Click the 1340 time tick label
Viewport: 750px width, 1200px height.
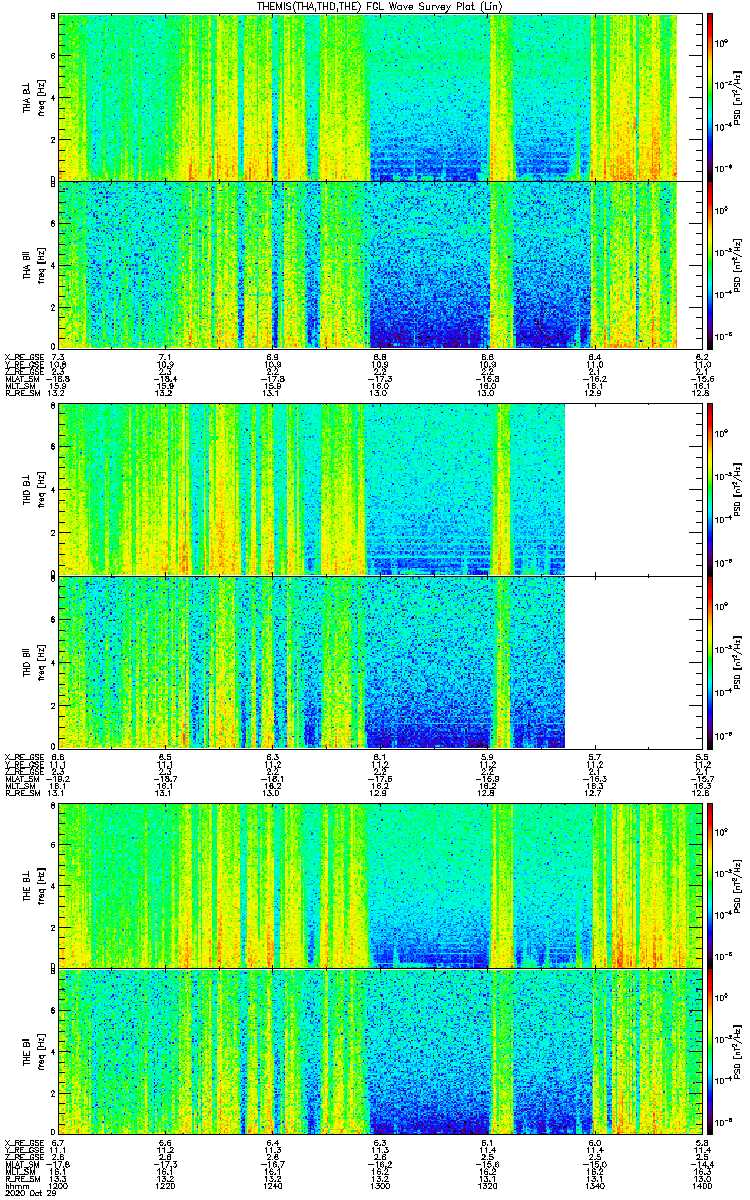click(594, 1188)
